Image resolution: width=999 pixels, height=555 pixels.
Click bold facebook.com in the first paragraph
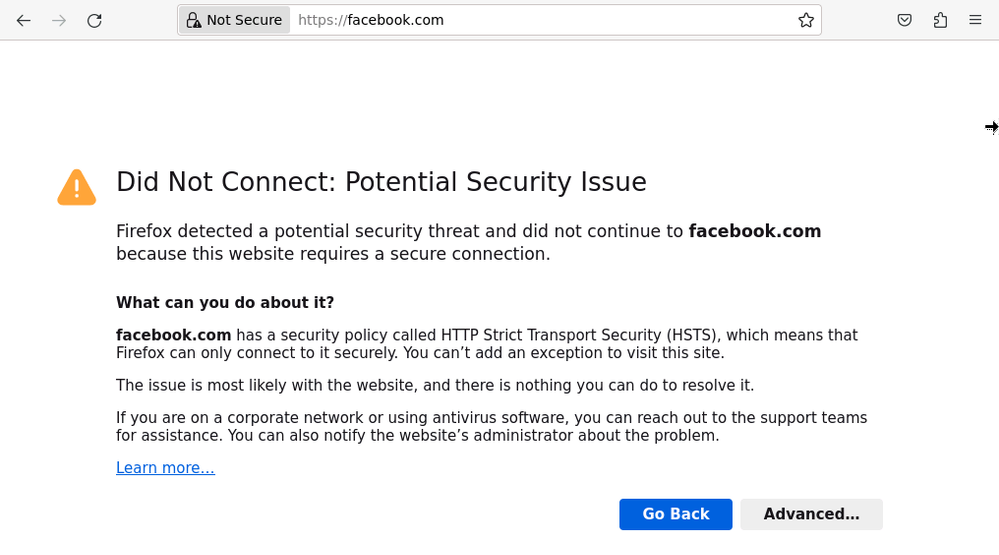pyautogui.click(x=755, y=232)
